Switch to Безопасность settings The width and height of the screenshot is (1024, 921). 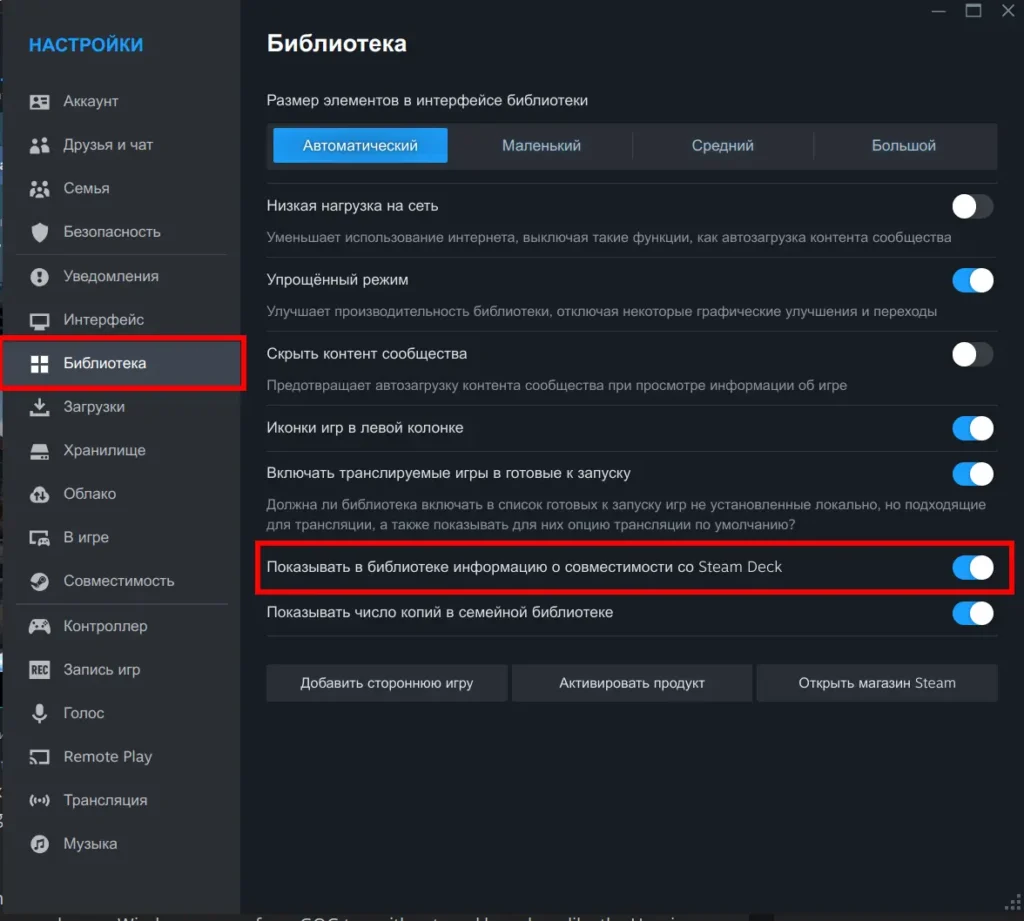(121, 232)
